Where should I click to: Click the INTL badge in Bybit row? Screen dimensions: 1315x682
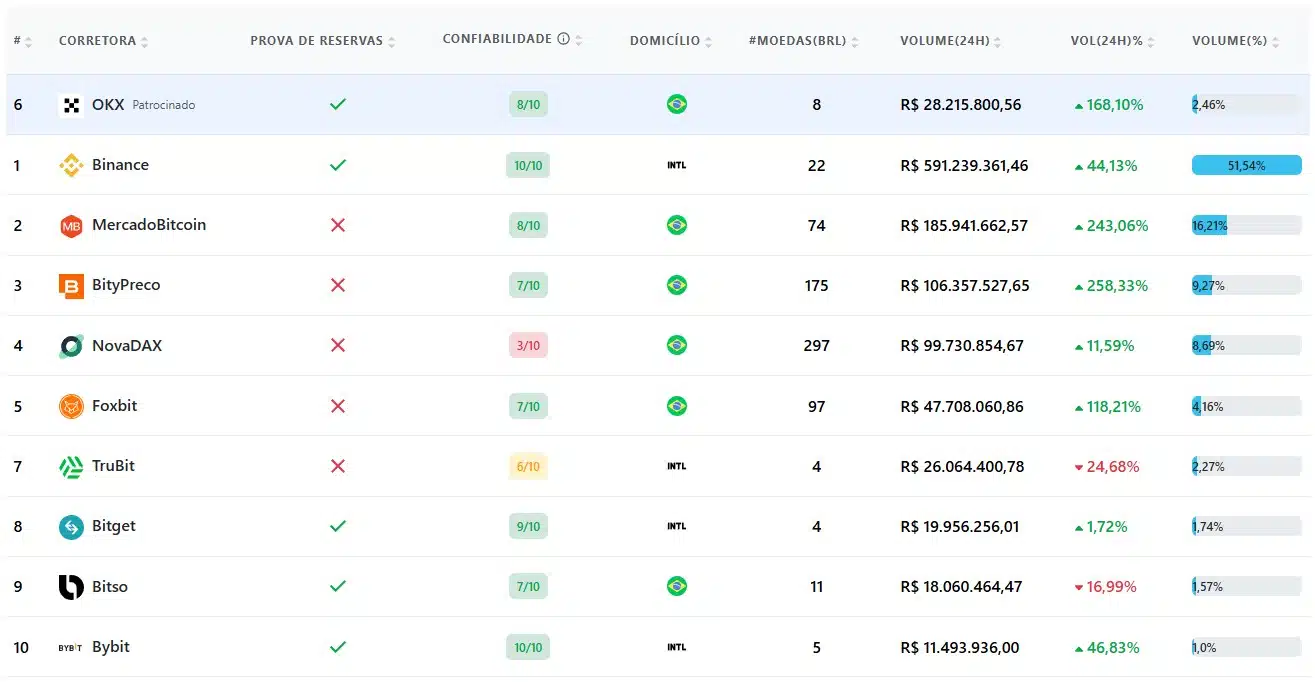click(x=677, y=647)
